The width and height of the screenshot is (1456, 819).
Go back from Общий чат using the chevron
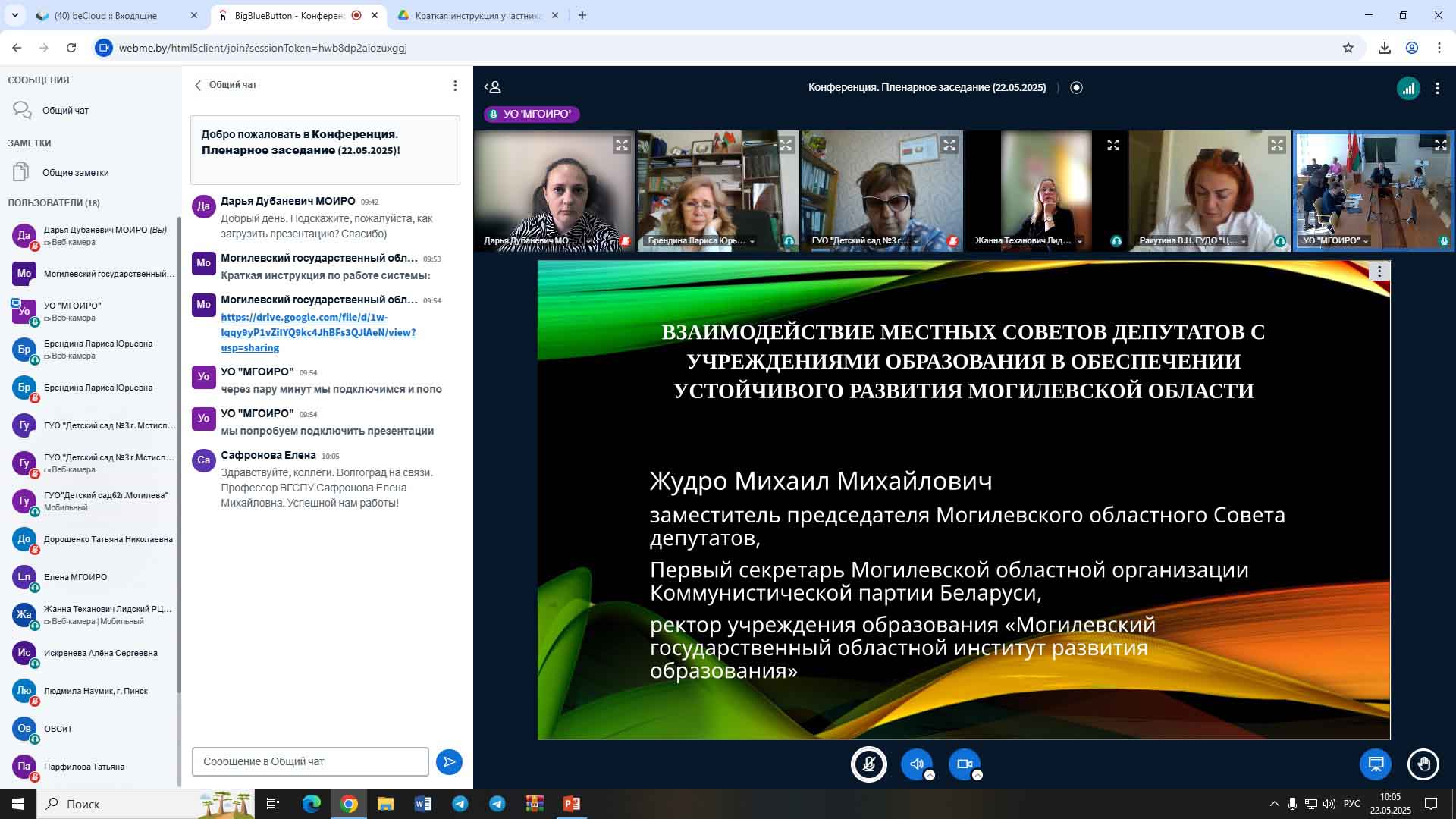(199, 85)
